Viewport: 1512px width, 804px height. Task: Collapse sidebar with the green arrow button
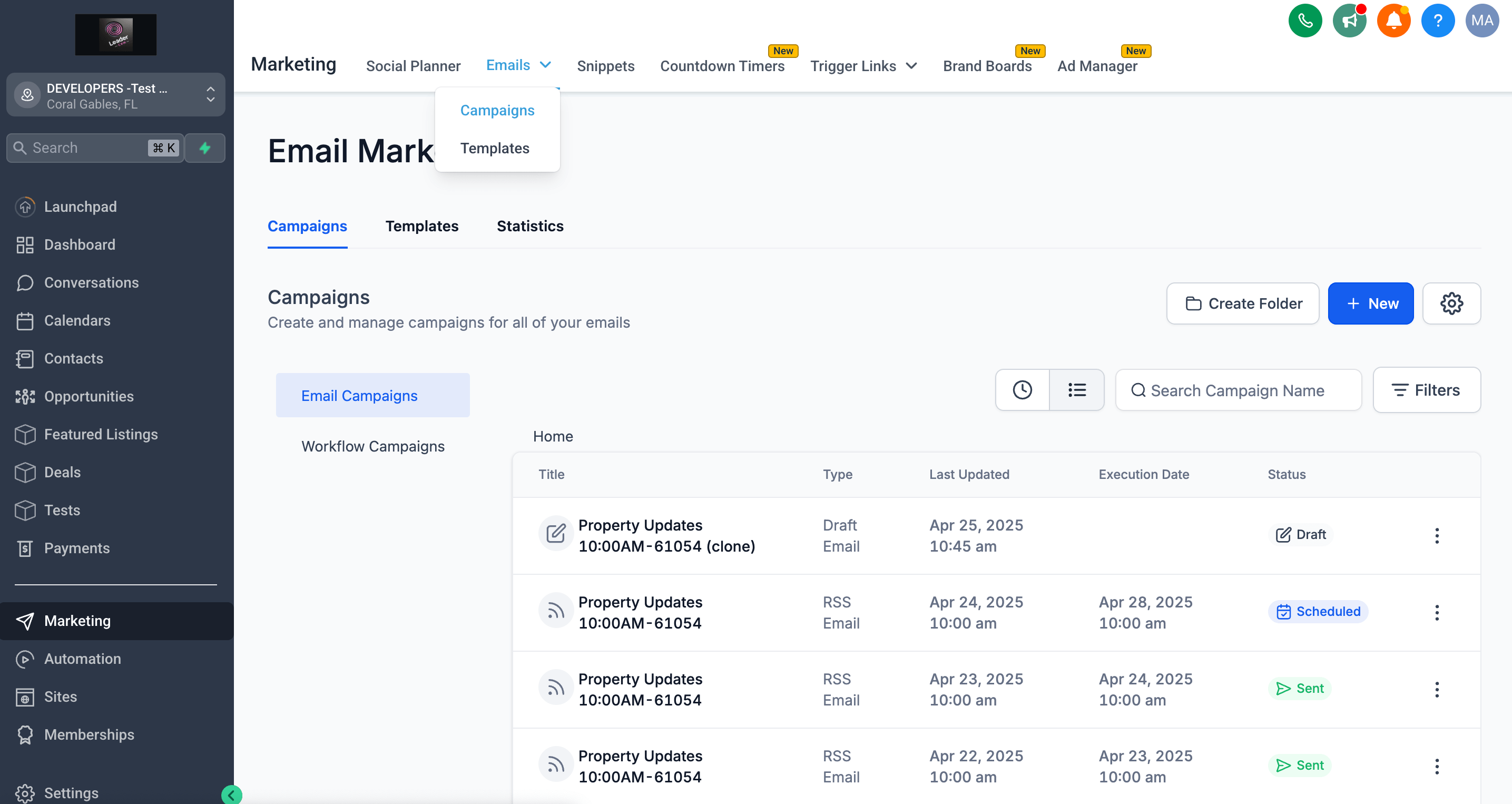click(231, 795)
